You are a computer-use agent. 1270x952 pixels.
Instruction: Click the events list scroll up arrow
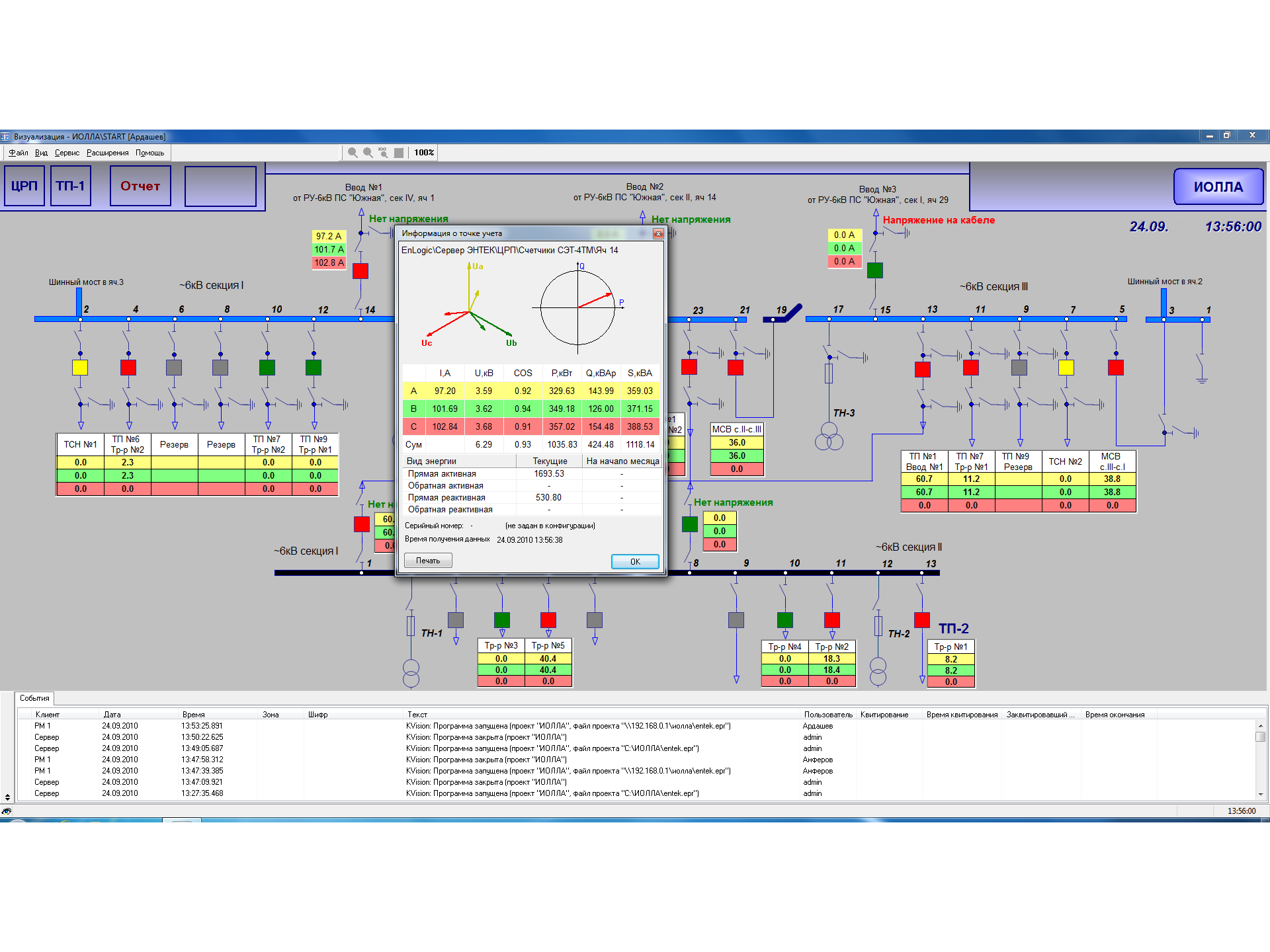click(x=1260, y=725)
